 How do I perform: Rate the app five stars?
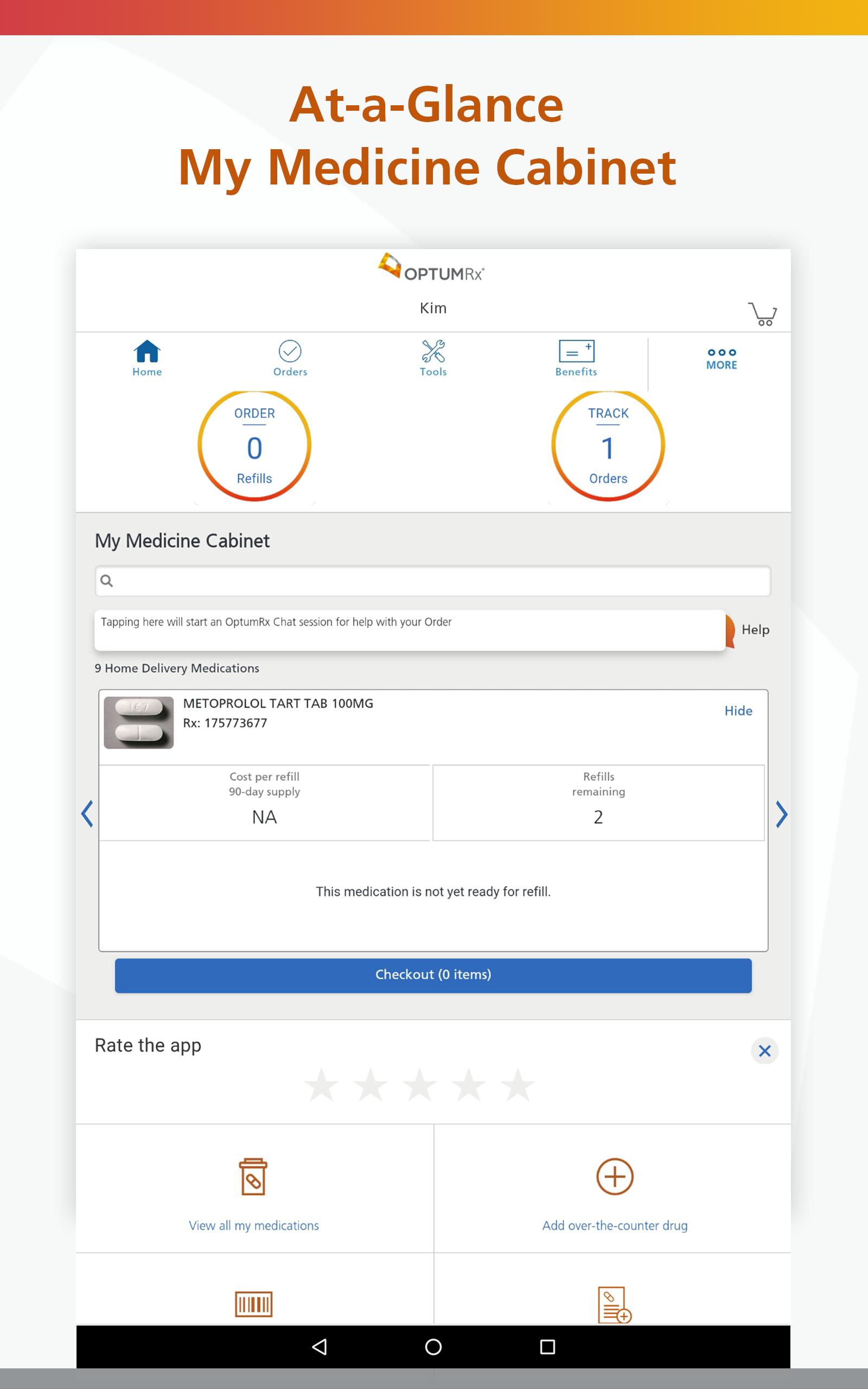pyautogui.click(x=518, y=1084)
